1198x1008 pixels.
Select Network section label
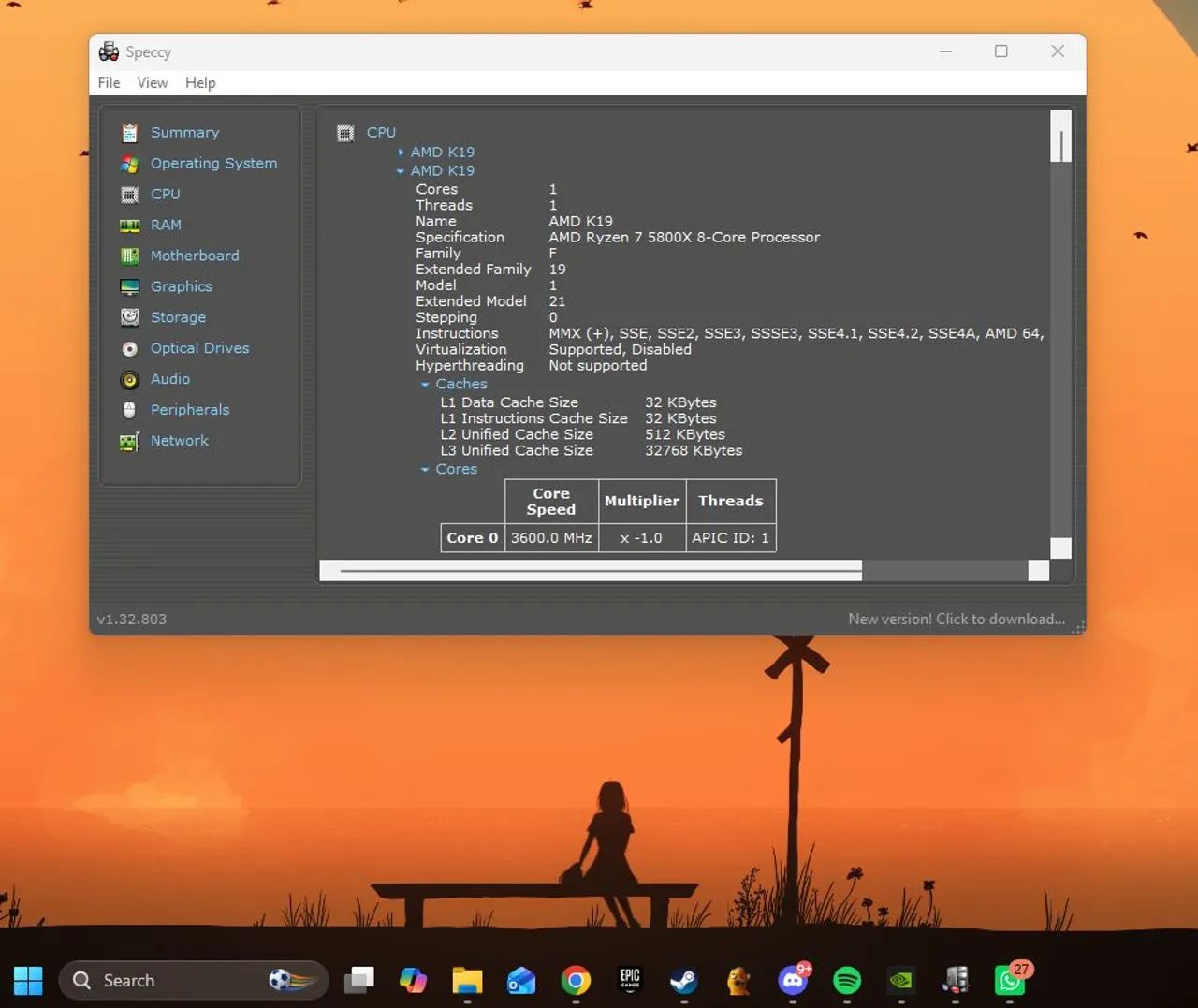pos(180,441)
